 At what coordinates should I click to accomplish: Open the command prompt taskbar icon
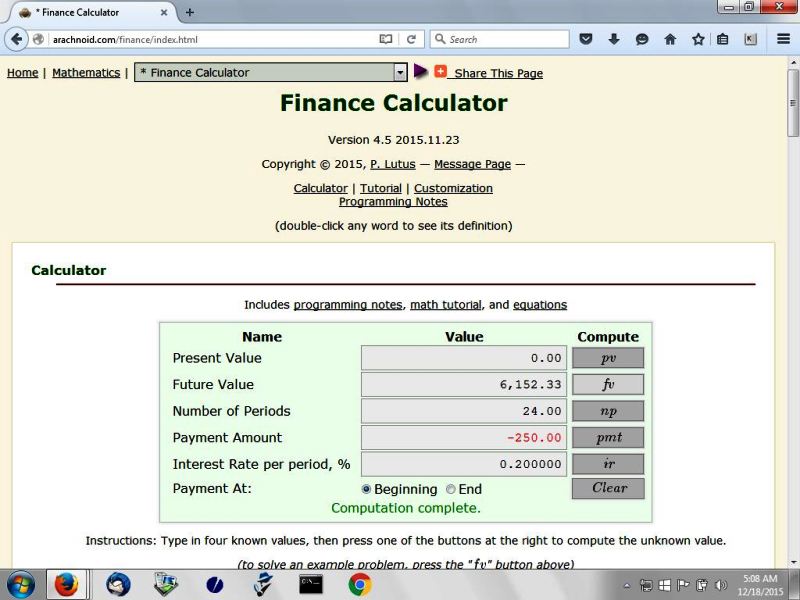[311, 584]
